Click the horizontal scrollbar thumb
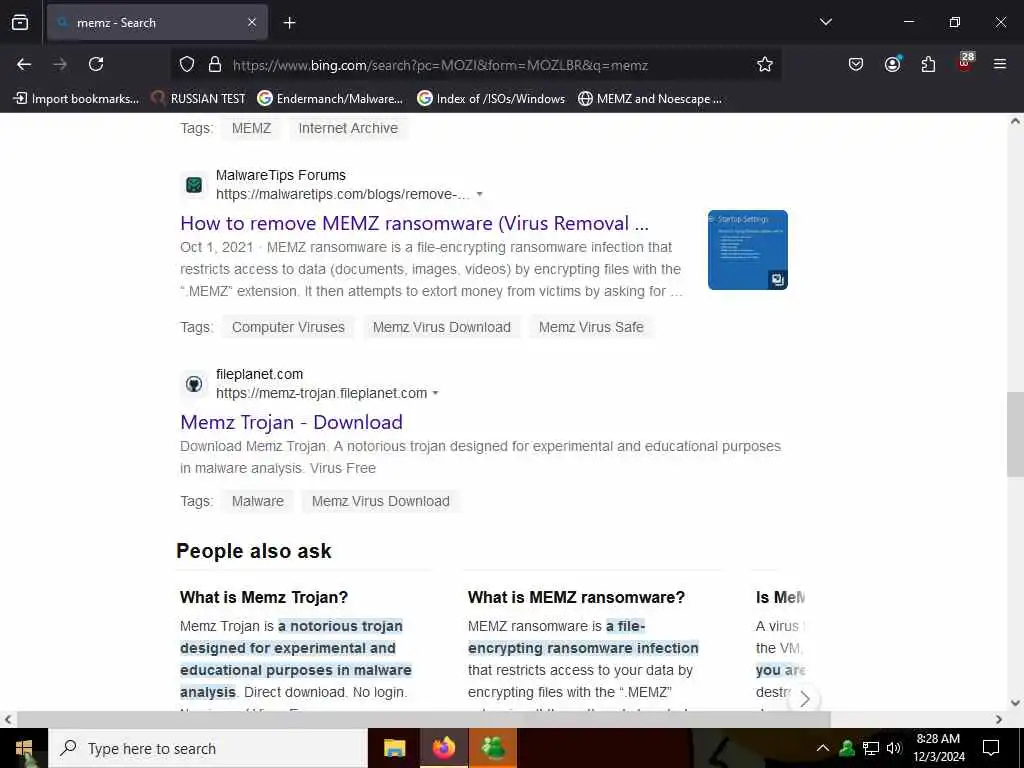This screenshot has height=768, width=1024. click(423, 719)
